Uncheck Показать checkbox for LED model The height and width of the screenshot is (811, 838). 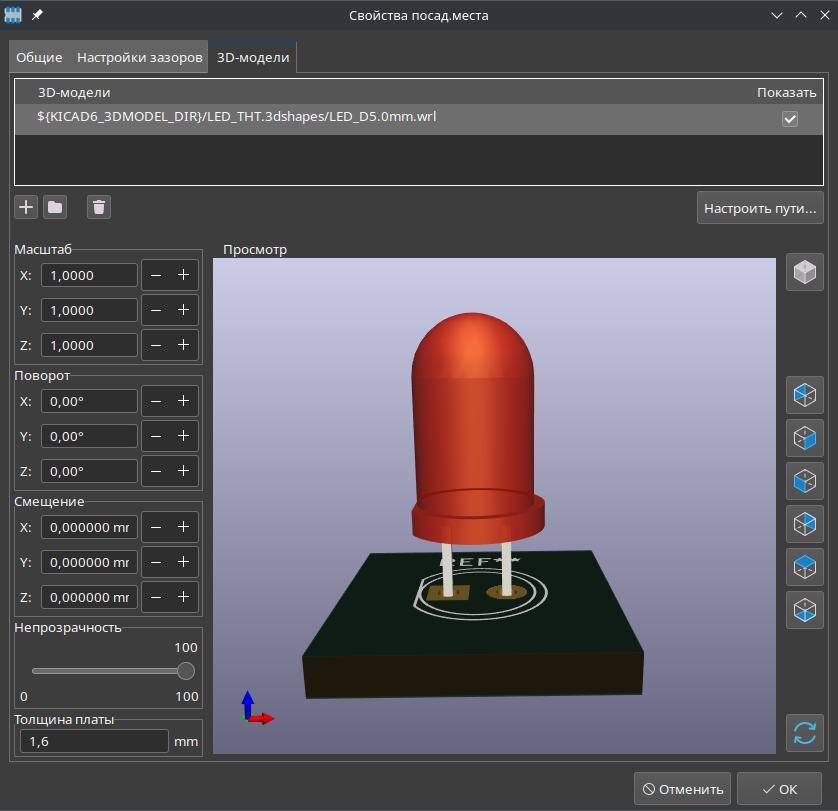(790, 119)
